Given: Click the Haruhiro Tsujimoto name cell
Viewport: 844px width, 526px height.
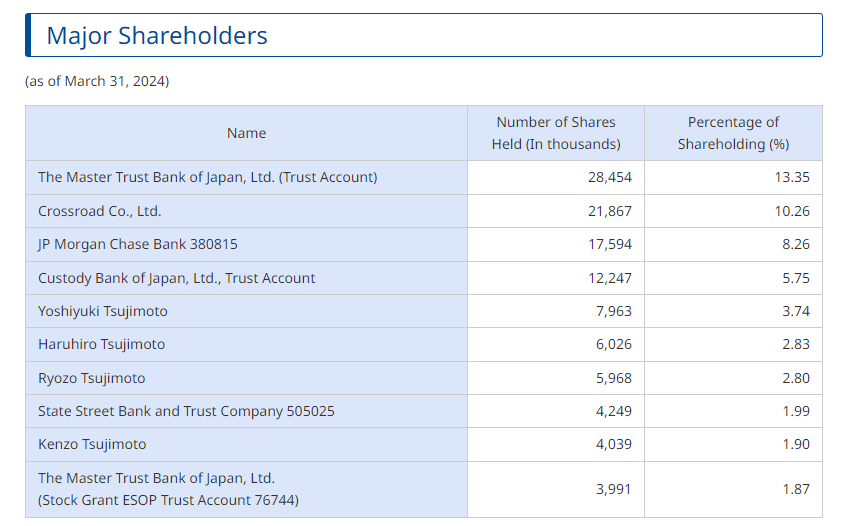Looking at the screenshot, I should coord(247,345).
